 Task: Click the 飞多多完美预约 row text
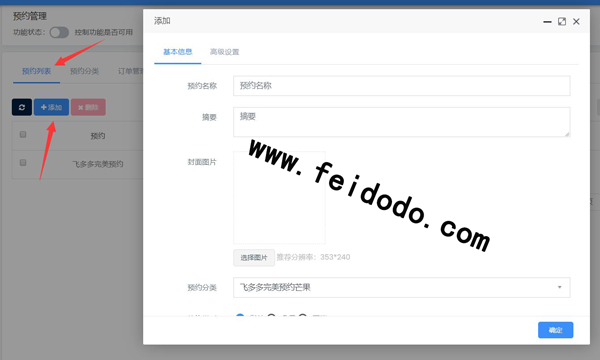[98, 164]
